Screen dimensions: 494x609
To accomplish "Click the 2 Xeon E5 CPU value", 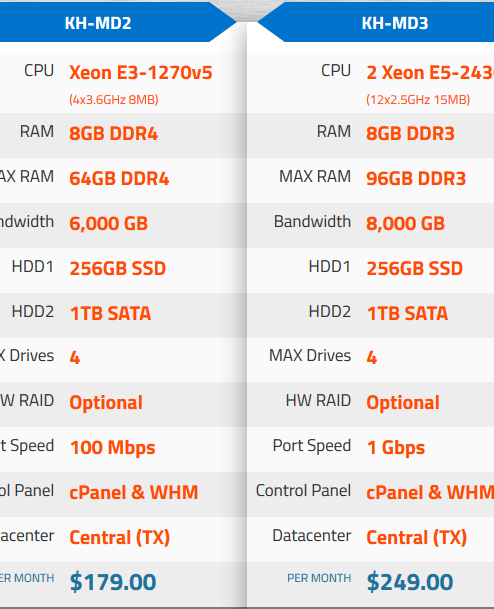I will [x=430, y=73].
